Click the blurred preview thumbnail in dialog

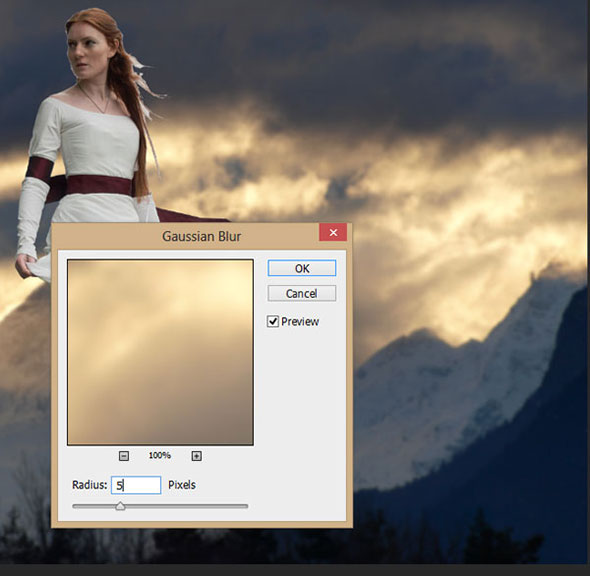[160, 352]
